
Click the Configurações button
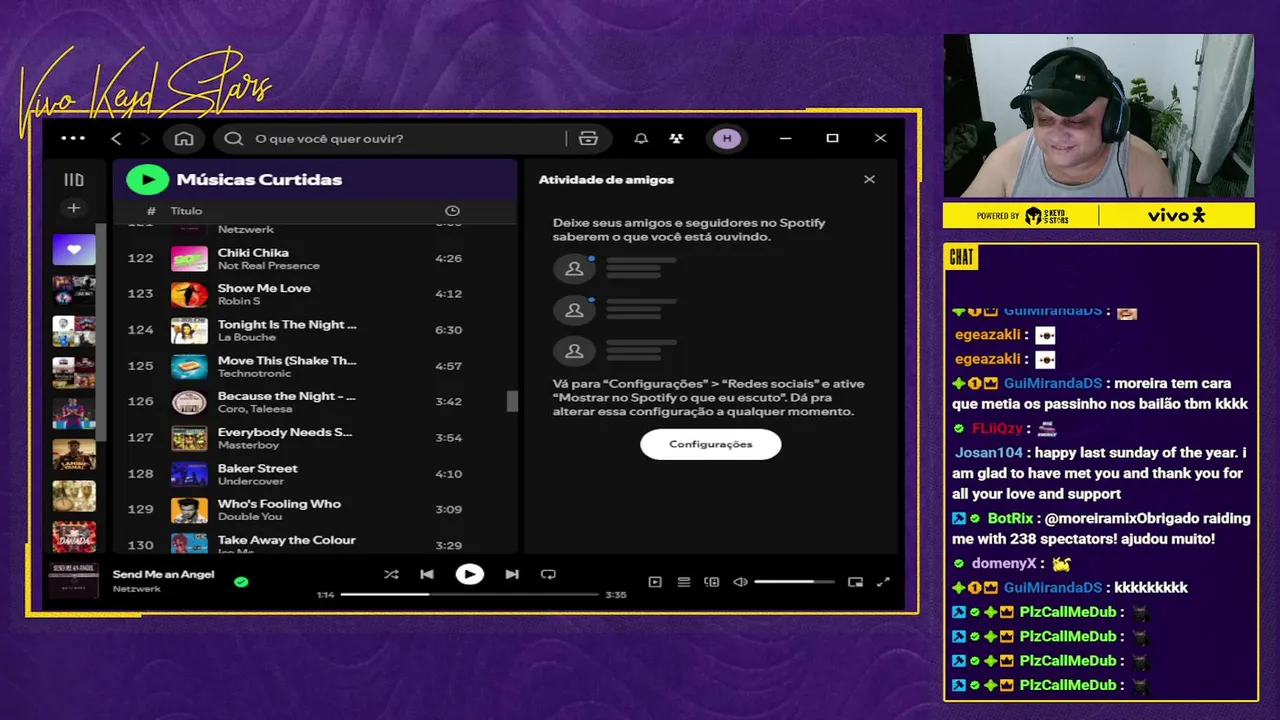click(711, 444)
